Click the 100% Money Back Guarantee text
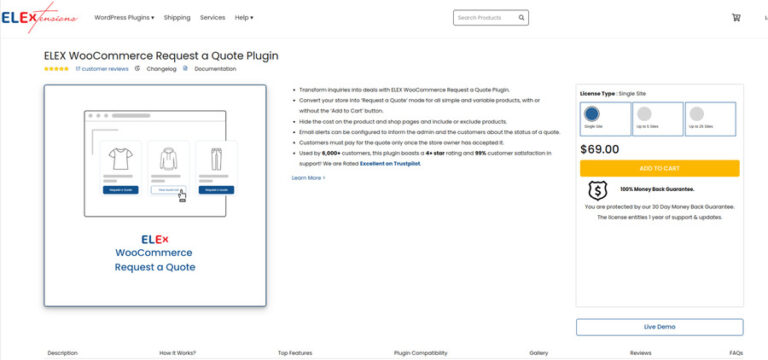Image resolution: width=768 pixels, height=360 pixels. pos(657,189)
